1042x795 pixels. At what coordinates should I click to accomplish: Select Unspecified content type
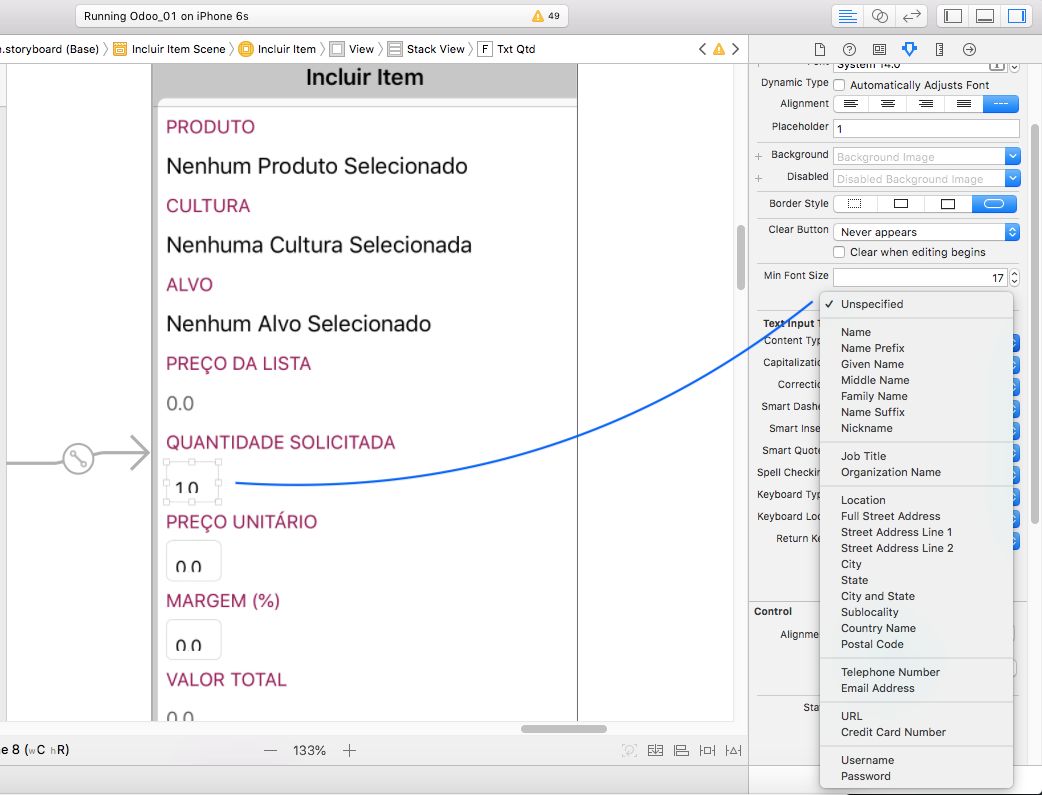tap(916, 304)
